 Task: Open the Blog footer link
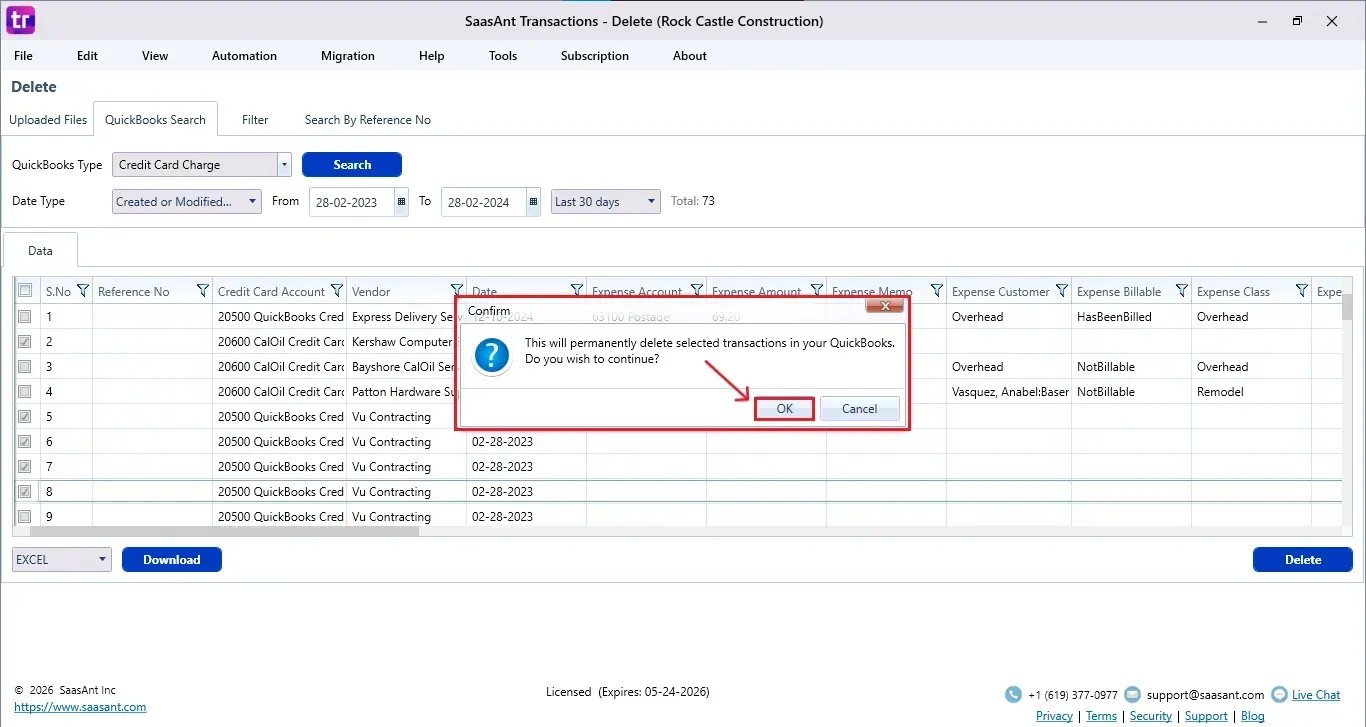coord(1253,716)
